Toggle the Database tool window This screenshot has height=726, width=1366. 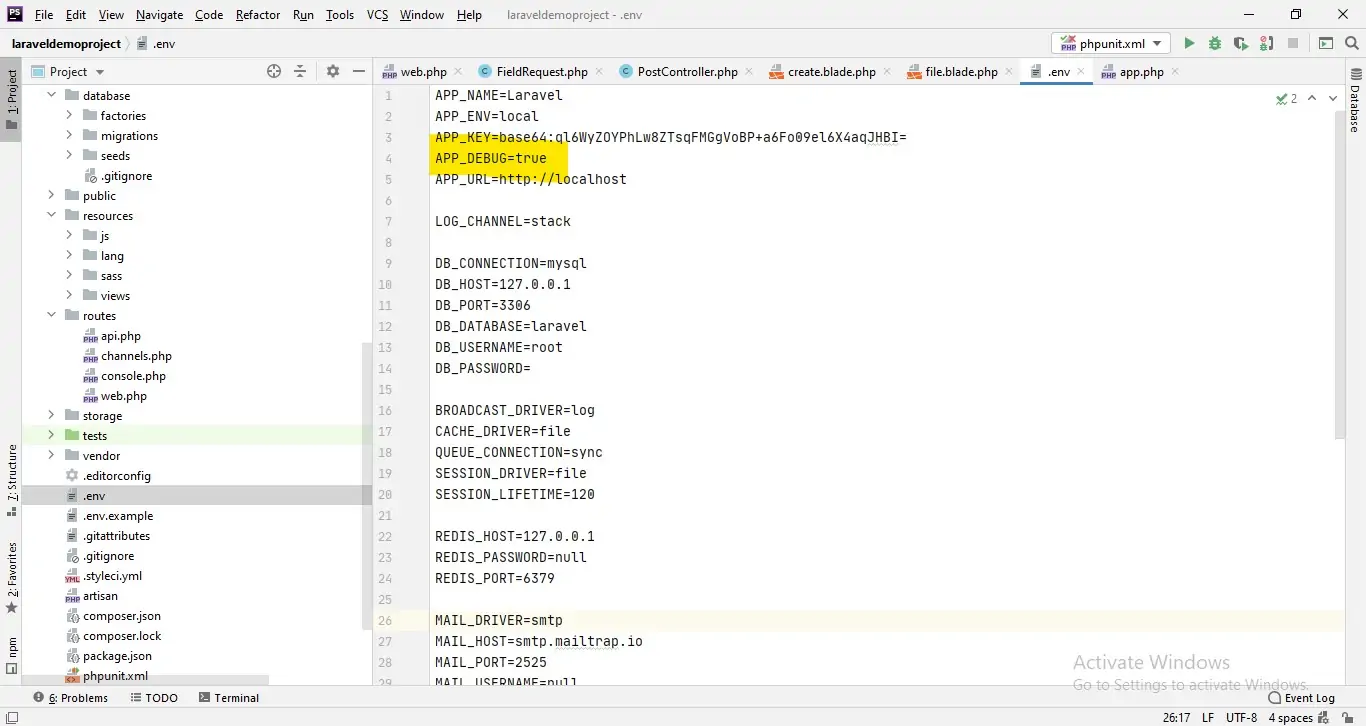tap(1355, 100)
